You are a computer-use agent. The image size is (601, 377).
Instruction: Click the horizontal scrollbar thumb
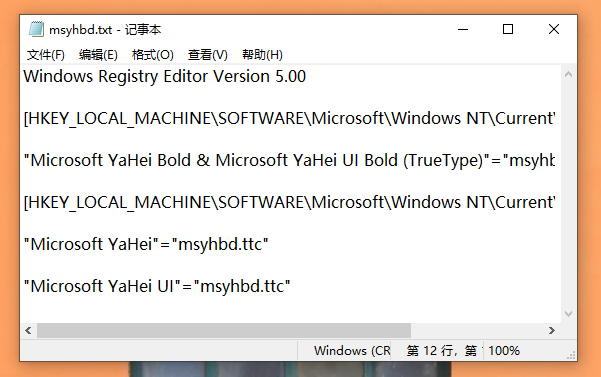[224, 330]
